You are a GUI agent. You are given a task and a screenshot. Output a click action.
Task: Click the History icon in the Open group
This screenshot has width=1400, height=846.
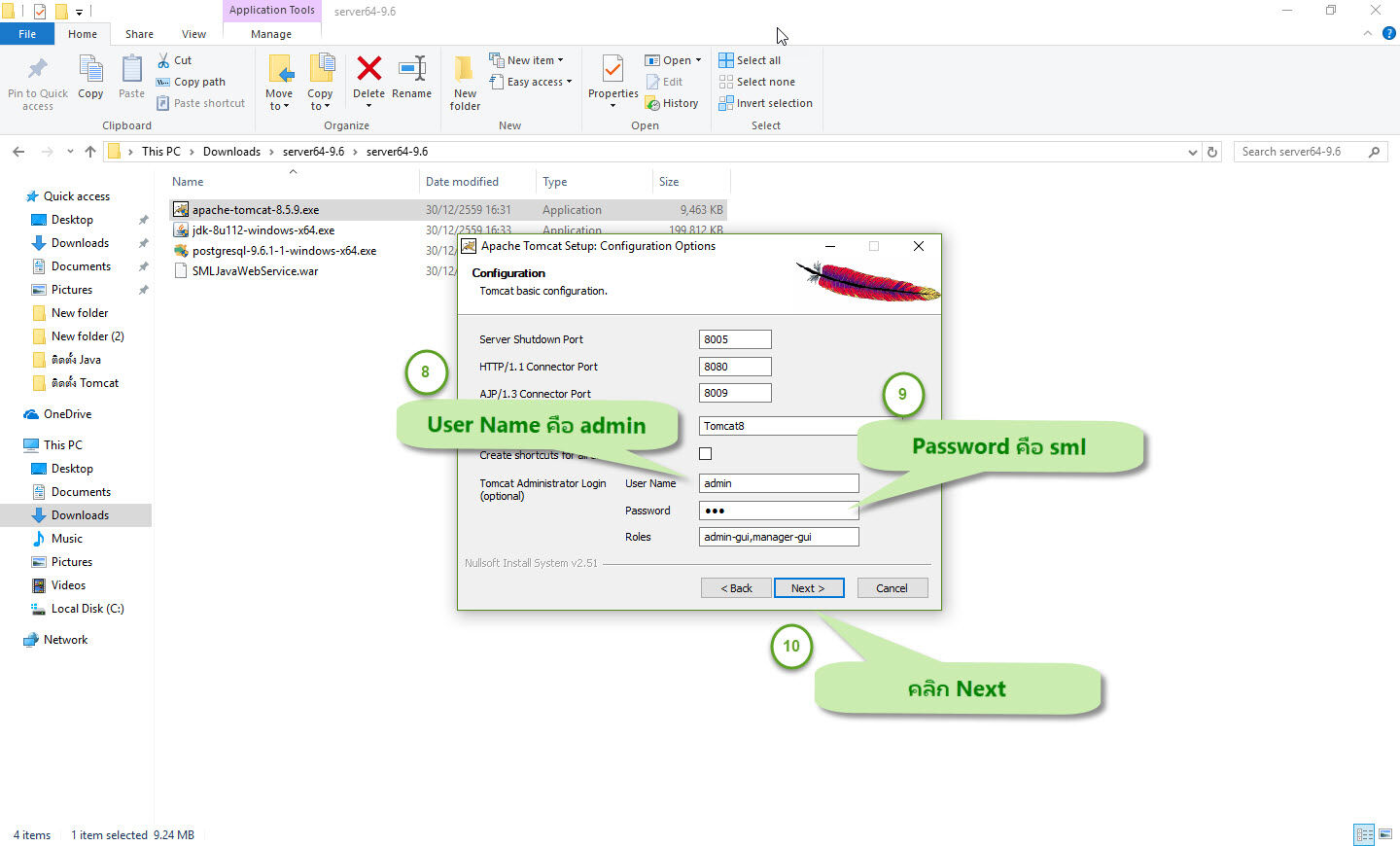(673, 103)
